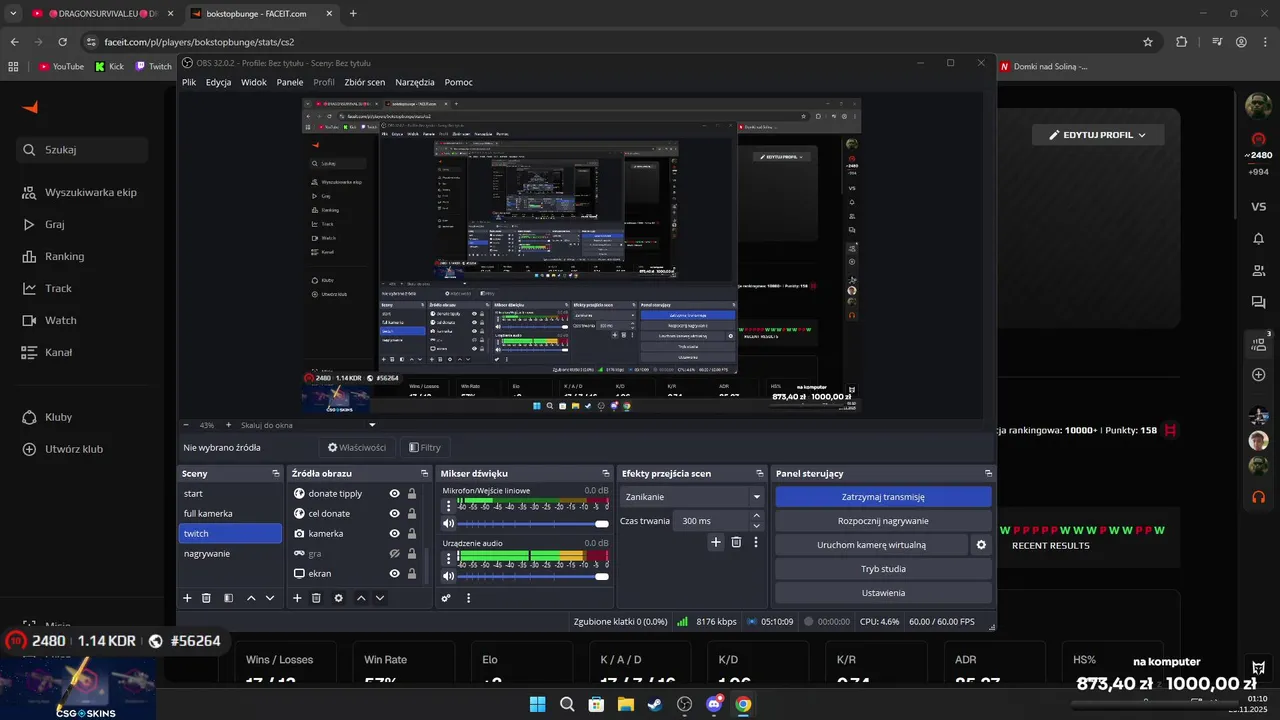Mute the Urządzenie audio speaker icon
This screenshot has width=1280, height=720.
449,576
